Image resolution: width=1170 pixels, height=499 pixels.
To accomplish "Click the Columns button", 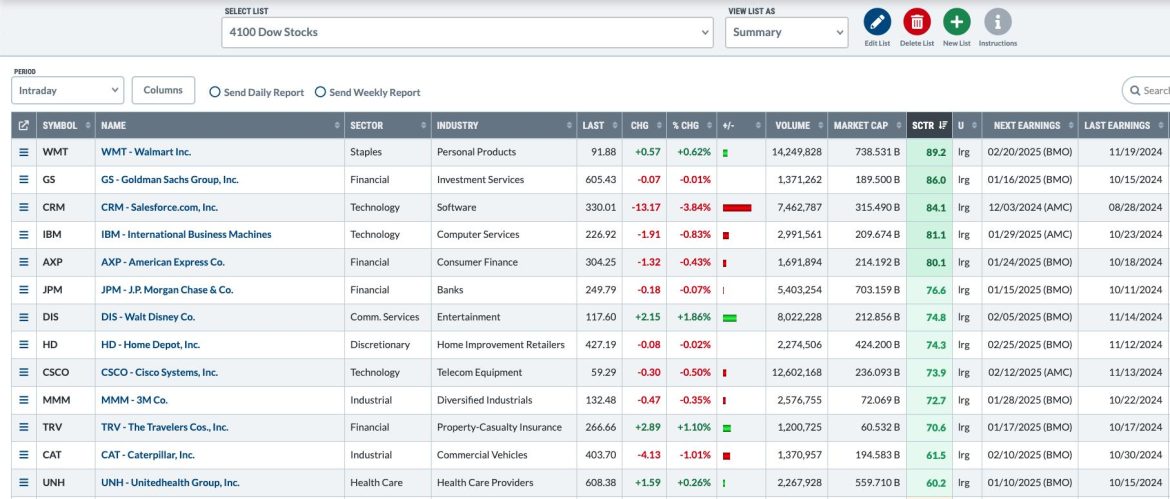I will point(163,90).
